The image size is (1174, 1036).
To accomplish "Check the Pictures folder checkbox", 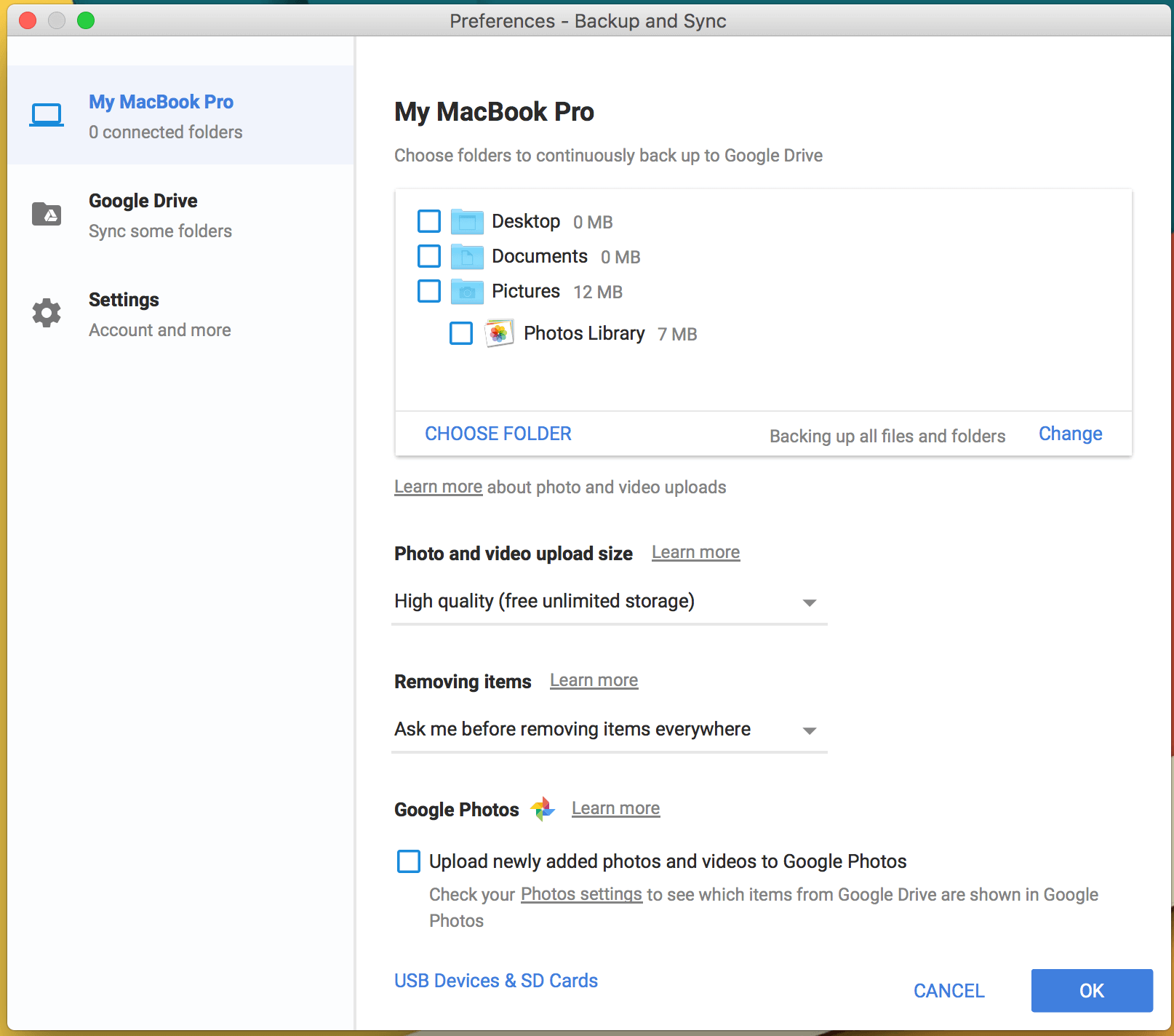I will 429,291.
